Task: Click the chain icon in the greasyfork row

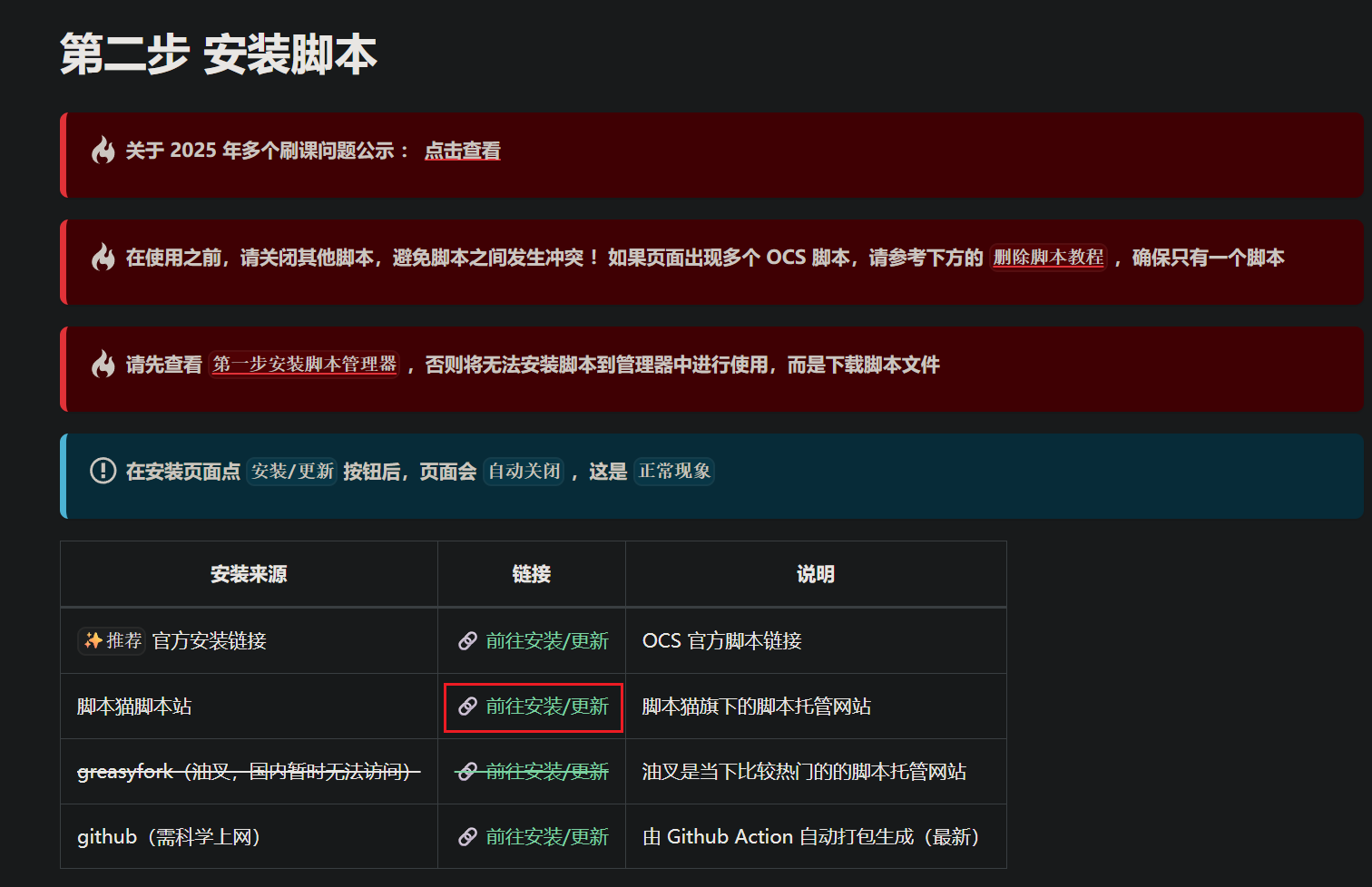Action: click(467, 772)
